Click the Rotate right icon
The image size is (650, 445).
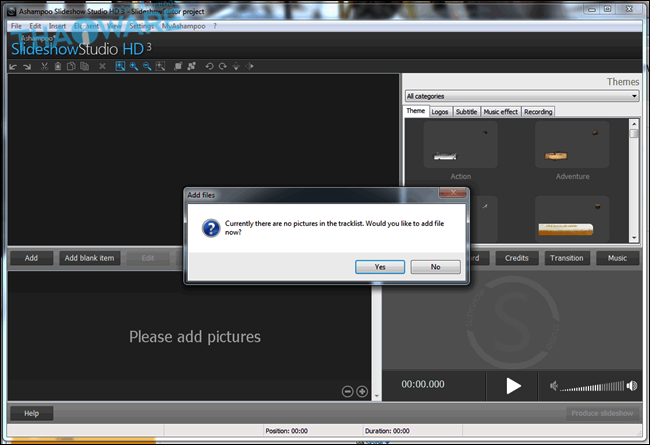coord(223,66)
